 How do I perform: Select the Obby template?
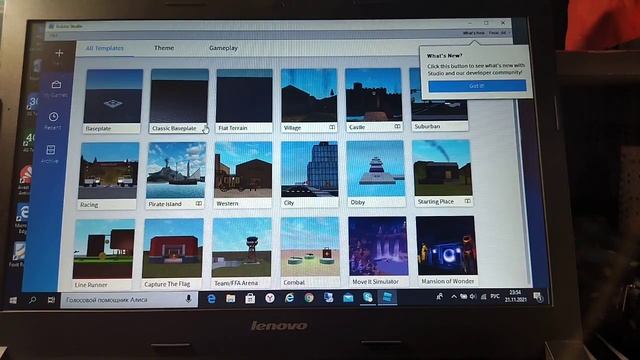coord(376,173)
